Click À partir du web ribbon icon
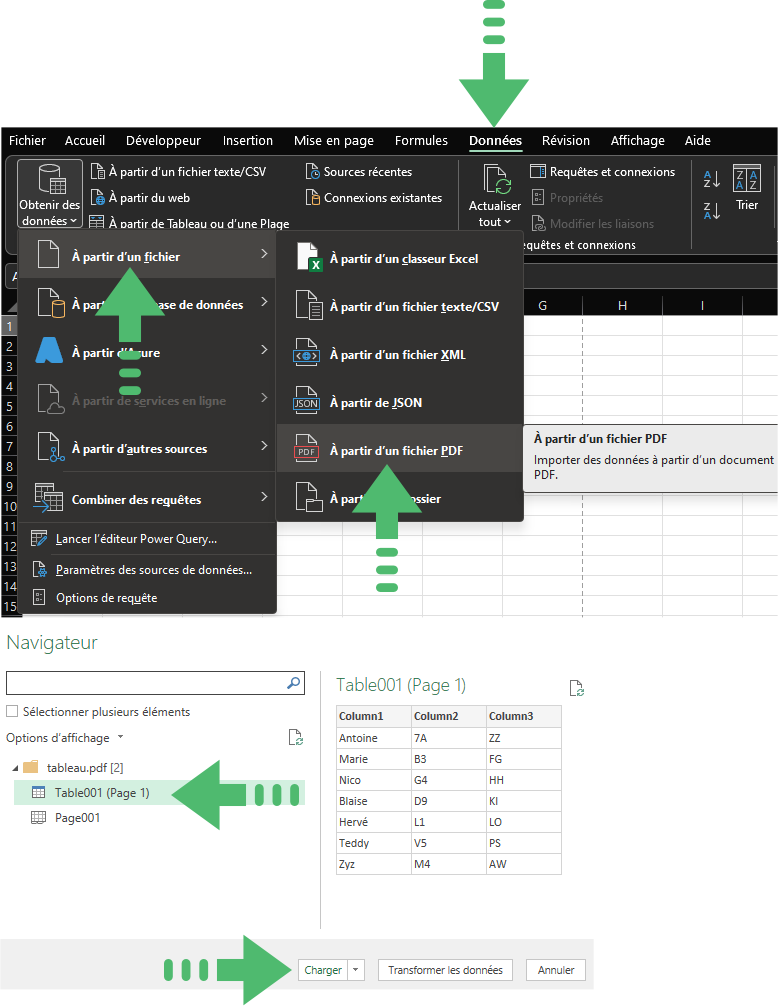Image resolution: width=778 pixels, height=1006 pixels. coord(97,197)
